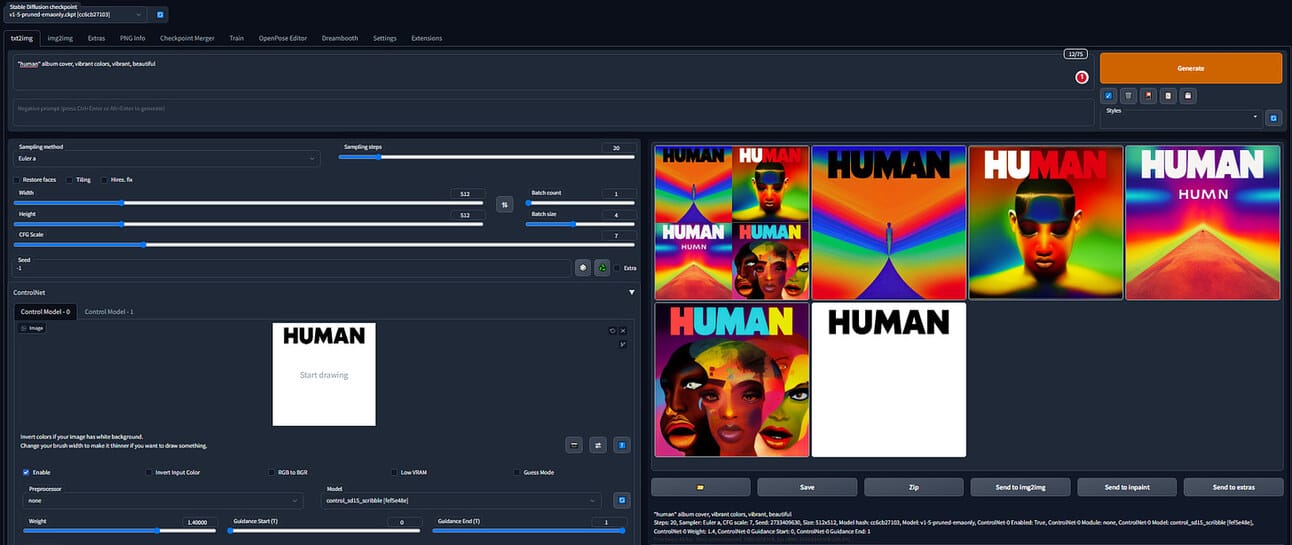Enable the Restore faces checkbox
This screenshot has height=545, width=1292.
pos(15,180)
